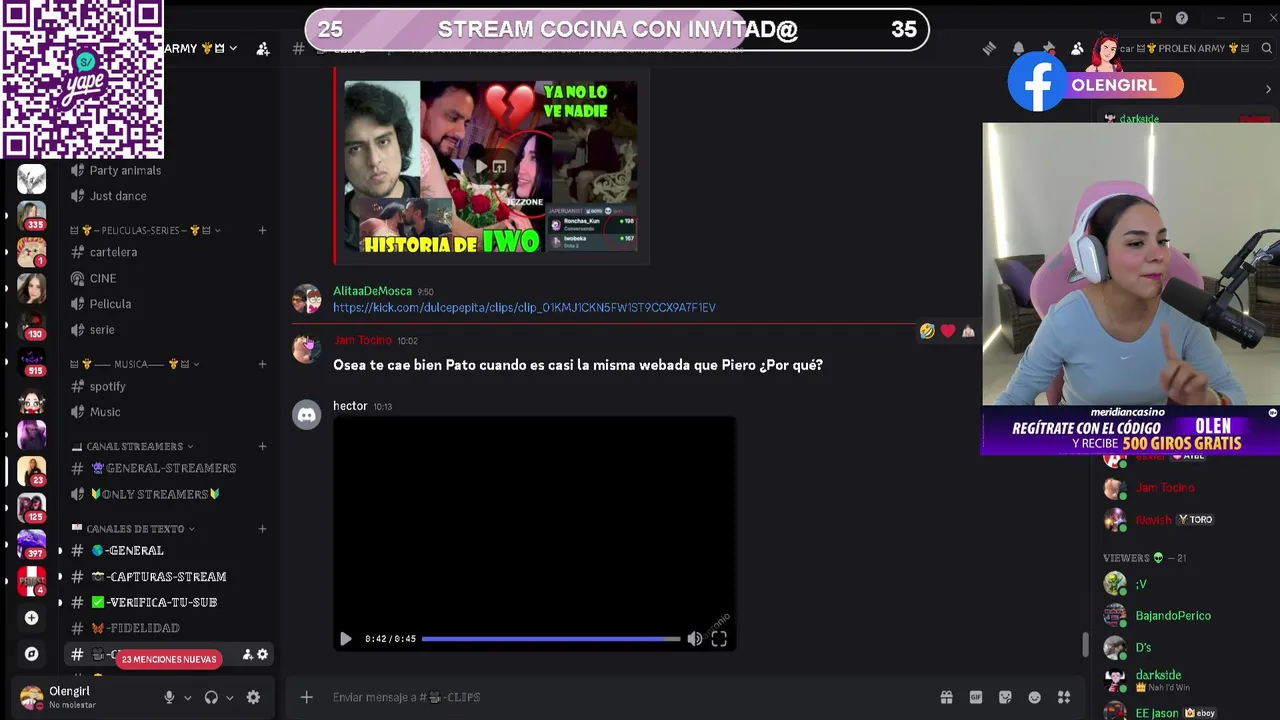Open the server with 515 badge
This screenshot has height=720, width=1280.
coord(31,361)
